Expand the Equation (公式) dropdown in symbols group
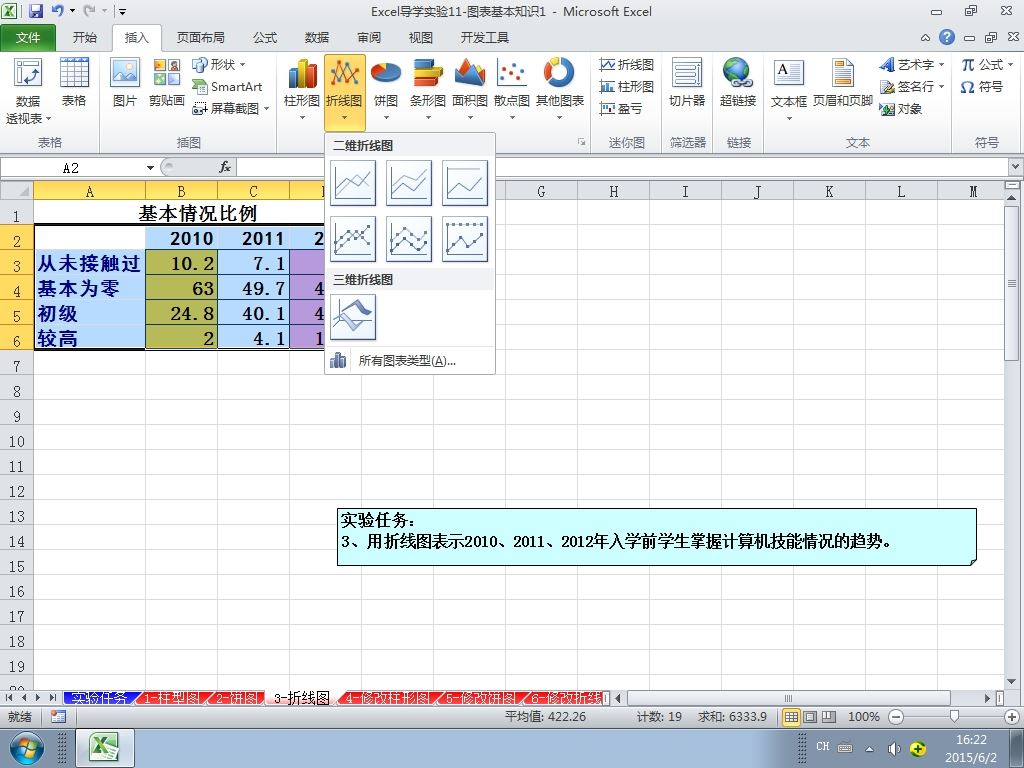The height and width of the screenshot is (768, 1024). pos(1010,65)
